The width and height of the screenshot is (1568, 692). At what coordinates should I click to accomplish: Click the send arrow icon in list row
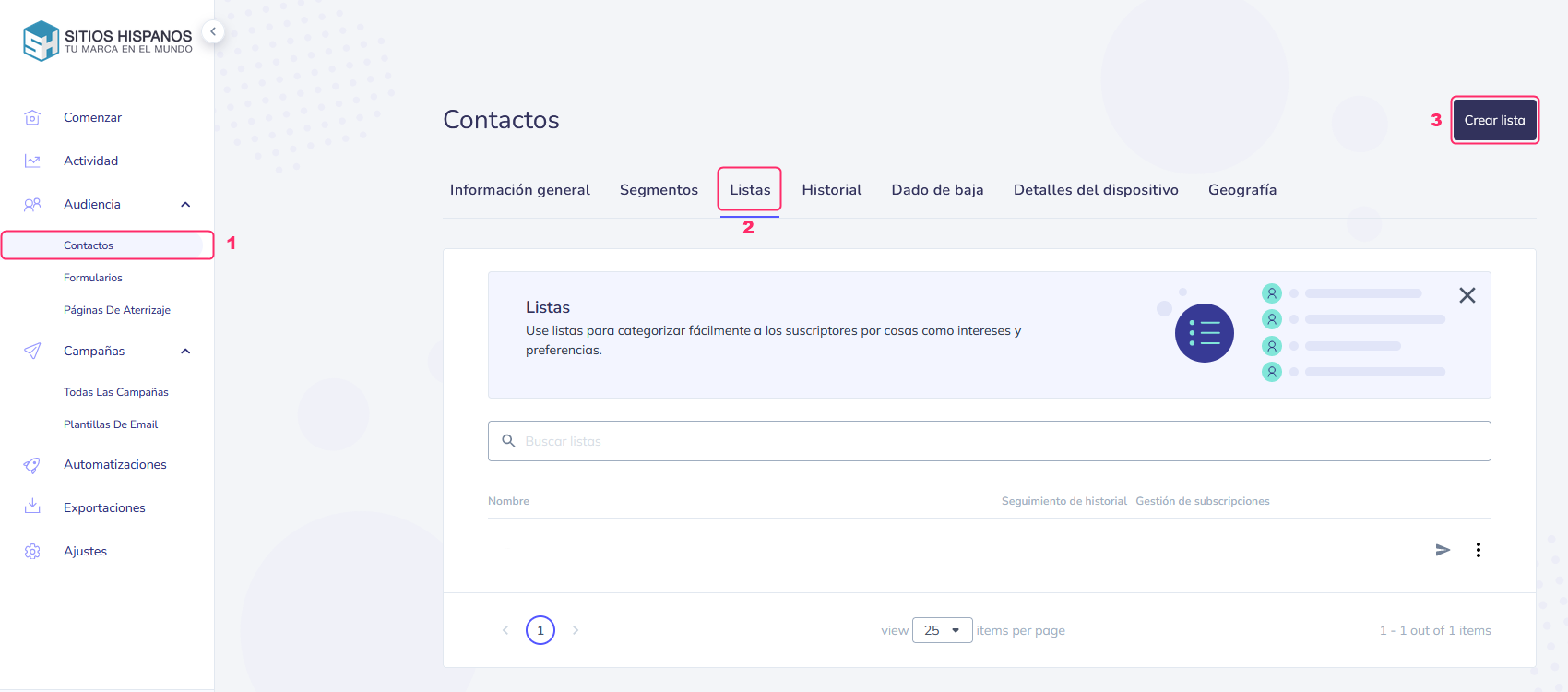(x=1443, y=550)
